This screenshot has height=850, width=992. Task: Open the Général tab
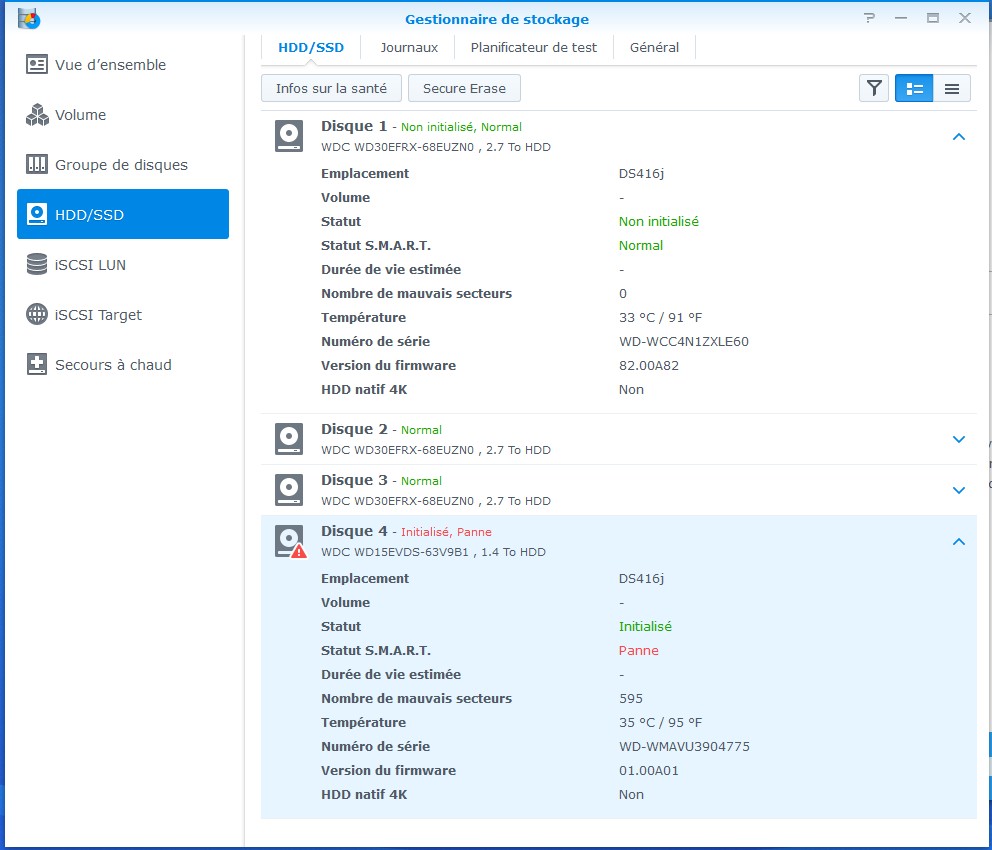pos(654,47)
